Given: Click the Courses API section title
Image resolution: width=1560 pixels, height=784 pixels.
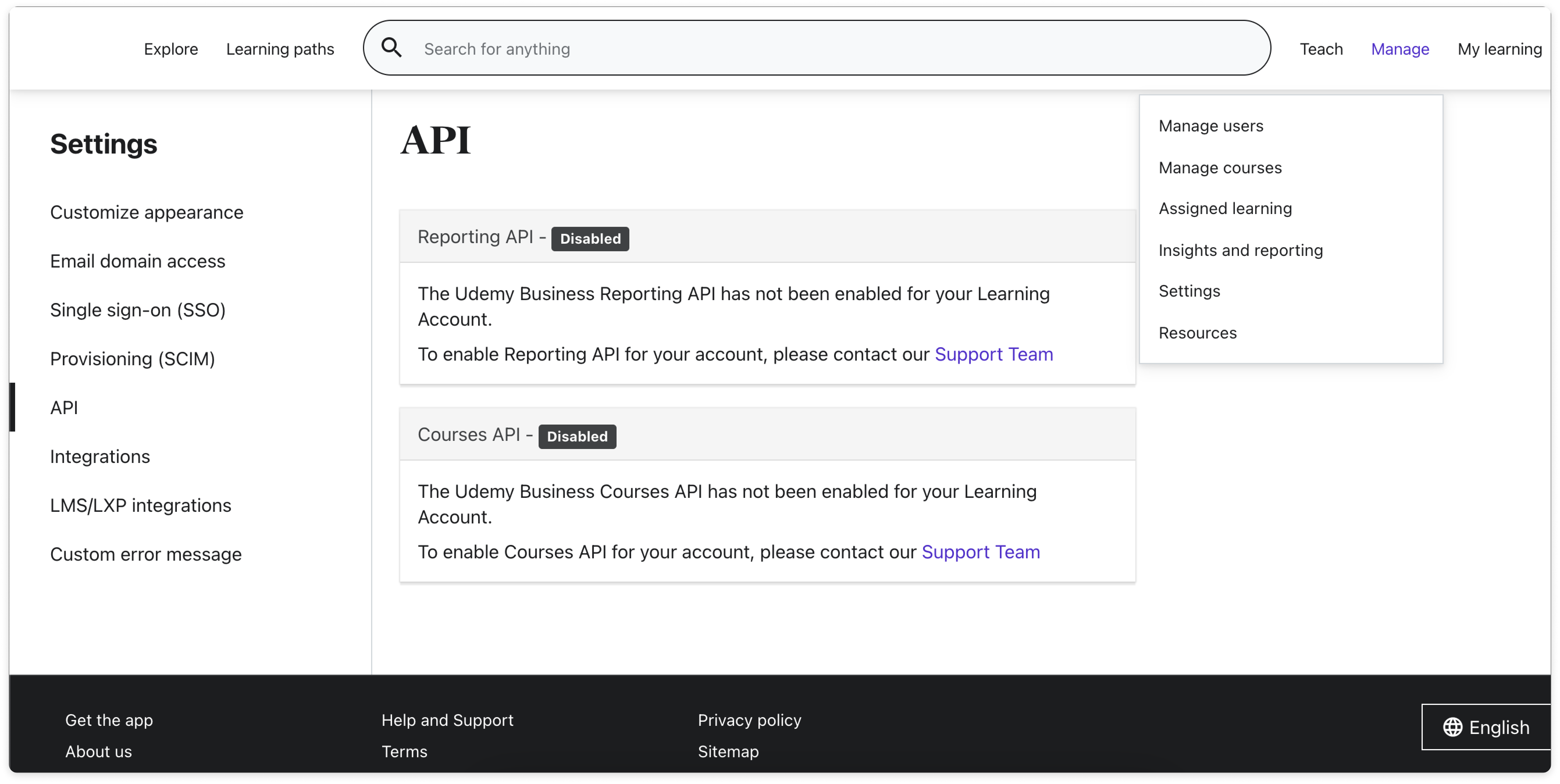Looking at the screenshot, I should [468, 434].
